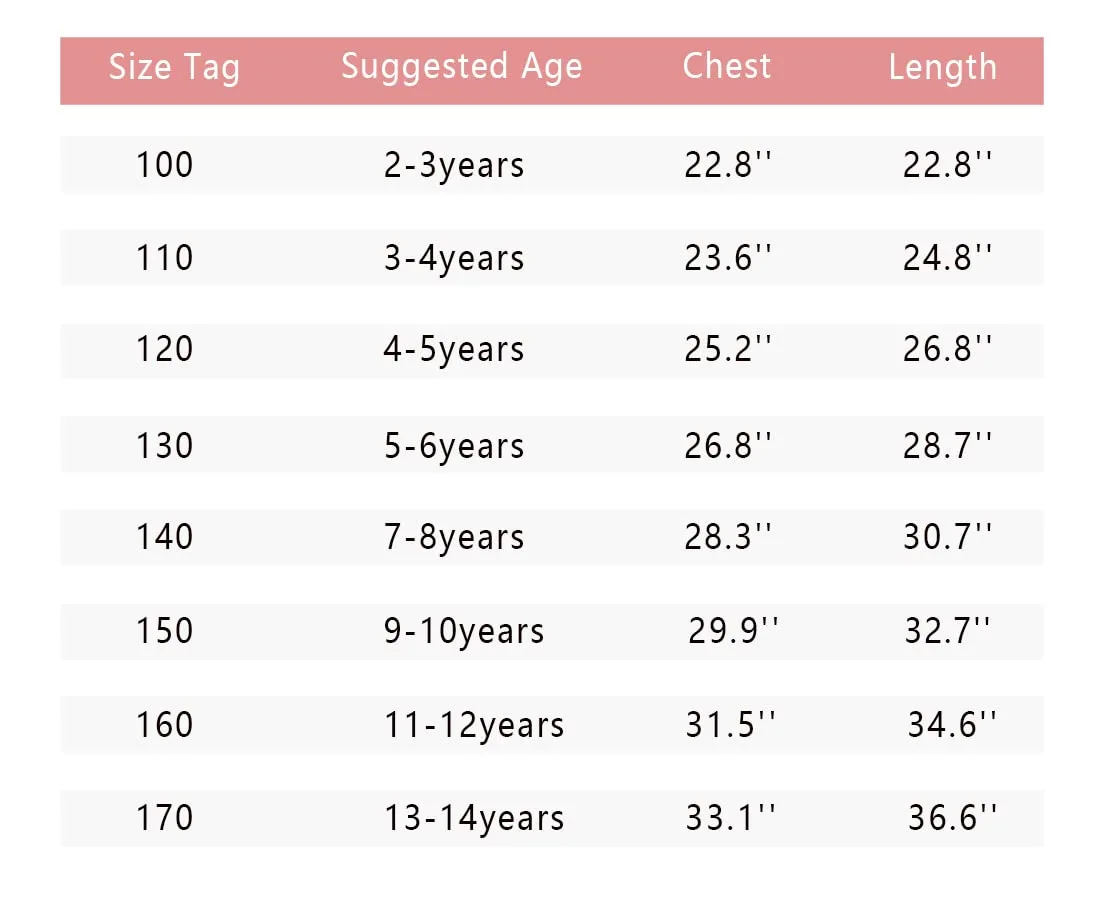
Task: Select size tag 110 cell
Action: pyautogui.click(x=165, y=258)
